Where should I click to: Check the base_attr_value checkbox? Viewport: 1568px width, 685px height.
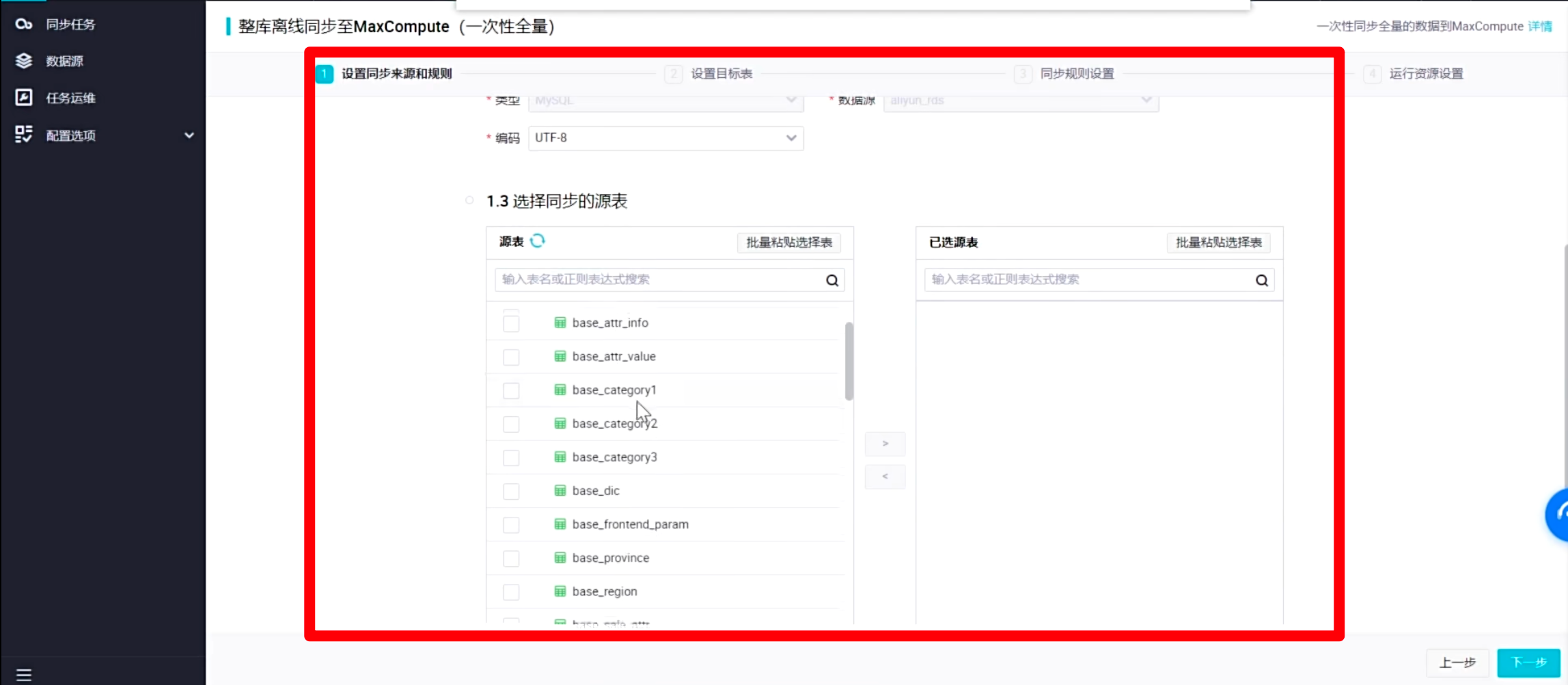511,357
